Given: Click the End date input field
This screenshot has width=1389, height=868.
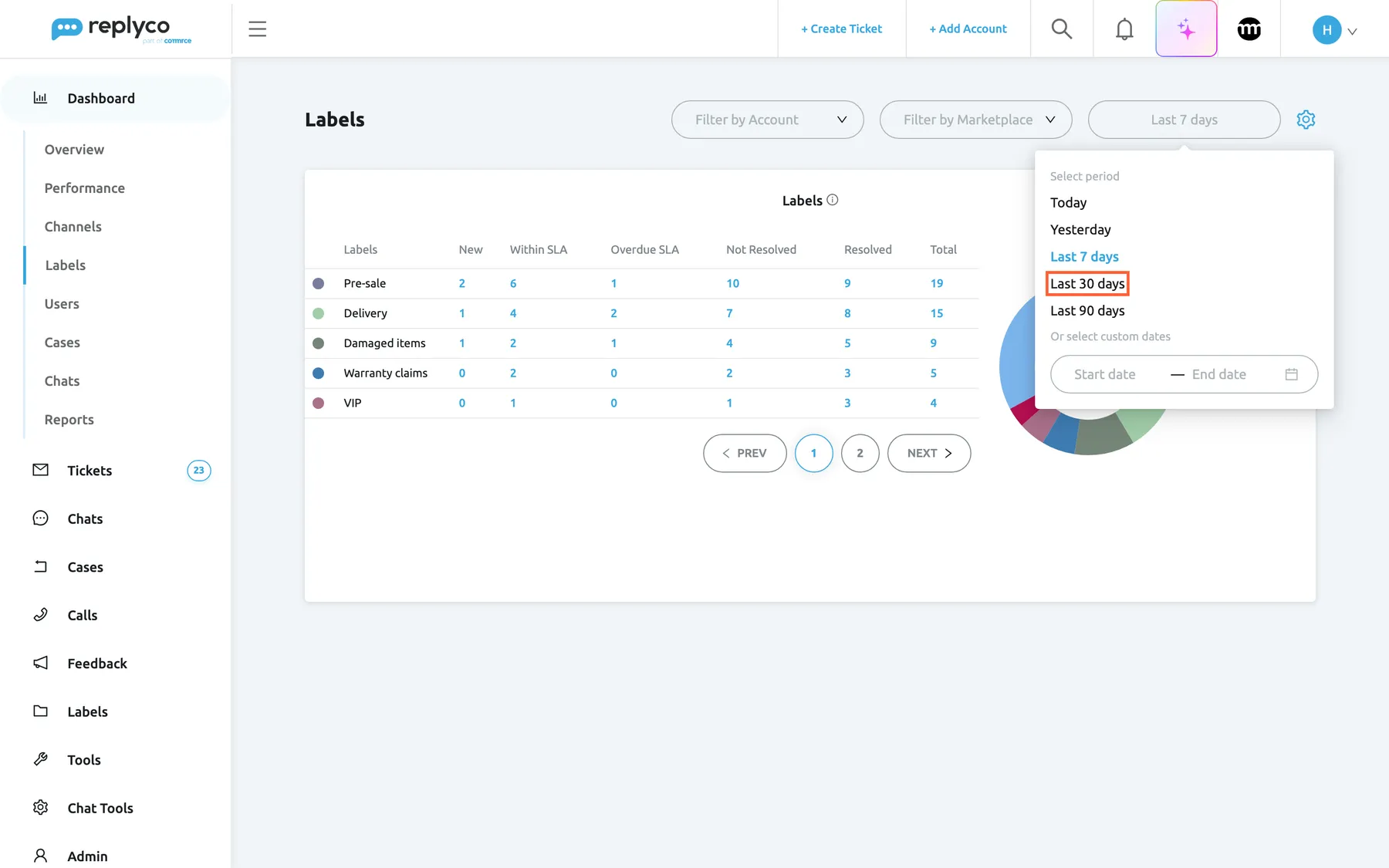Looking at the screenshot, I should pyautogui.click(x=1218, y=374).
